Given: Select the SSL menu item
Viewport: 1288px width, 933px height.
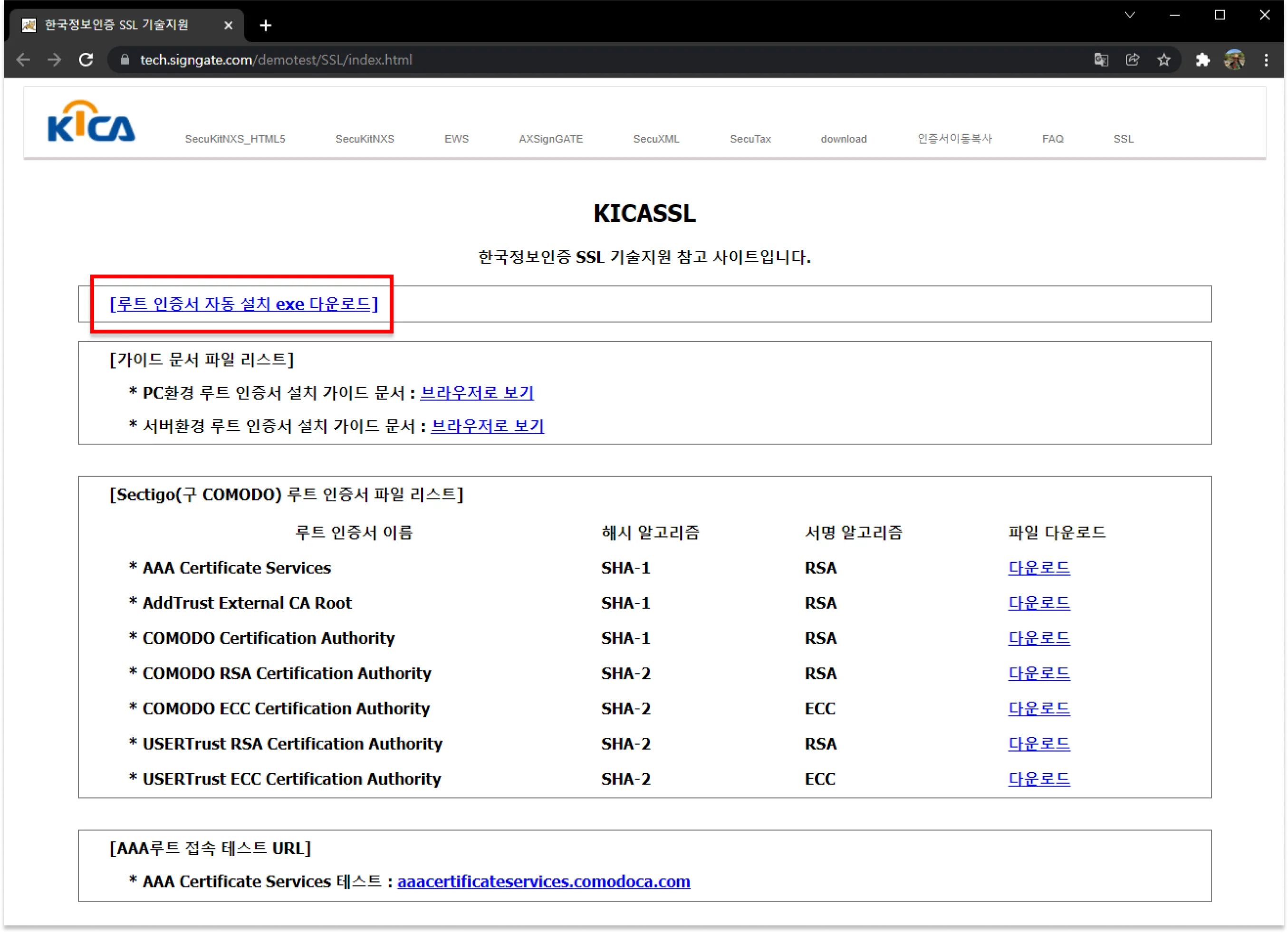Looking at the screenshot, I should pyautogui.click(x=1123, y=139).
